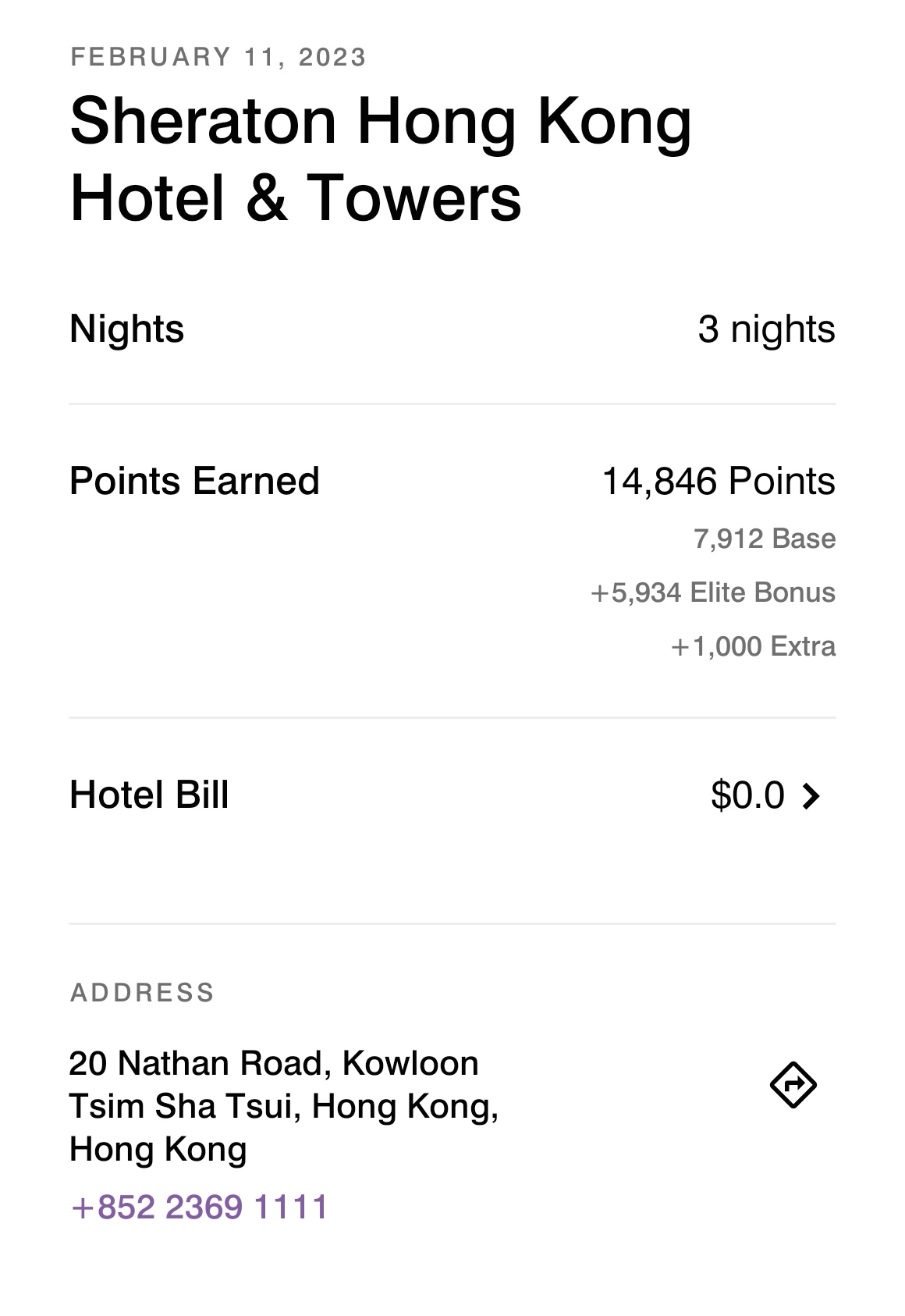Select 7,912 Base points line

[765, 539]
